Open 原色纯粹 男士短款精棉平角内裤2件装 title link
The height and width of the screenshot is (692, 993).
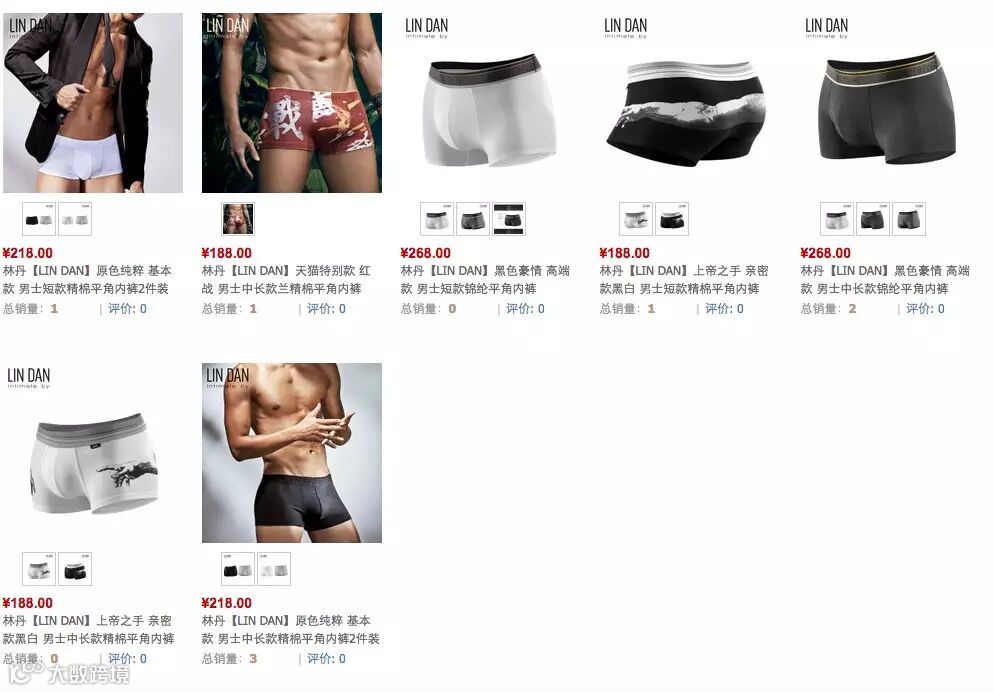tap(87, 280)
